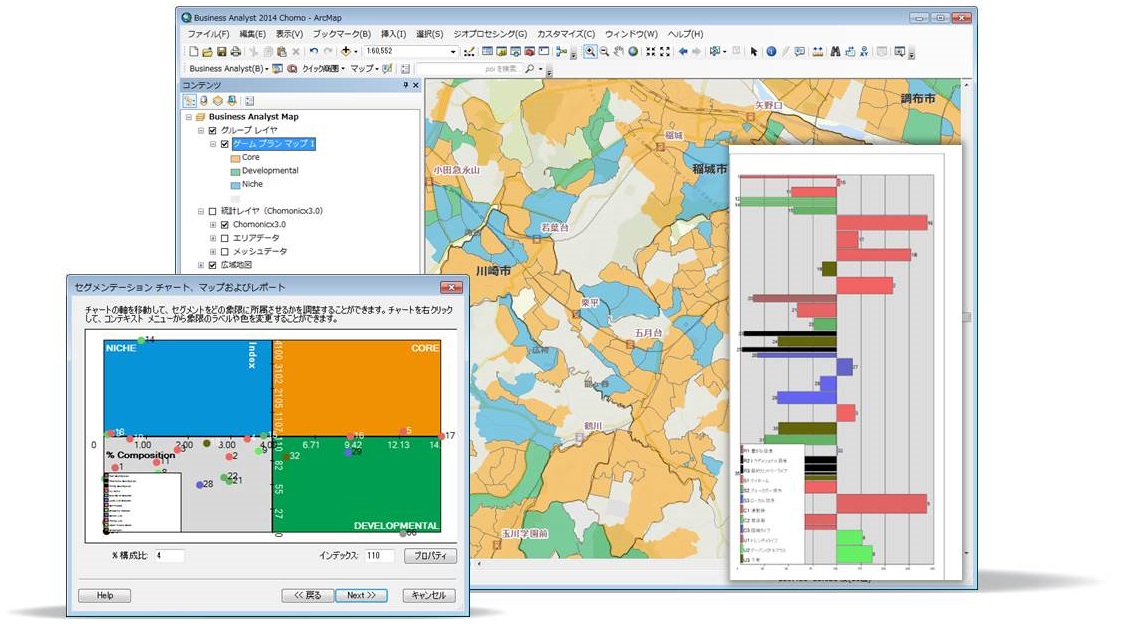Expand the エリアデータ tree node
This screenshot has width=1121, height=628.
(213, 238)
